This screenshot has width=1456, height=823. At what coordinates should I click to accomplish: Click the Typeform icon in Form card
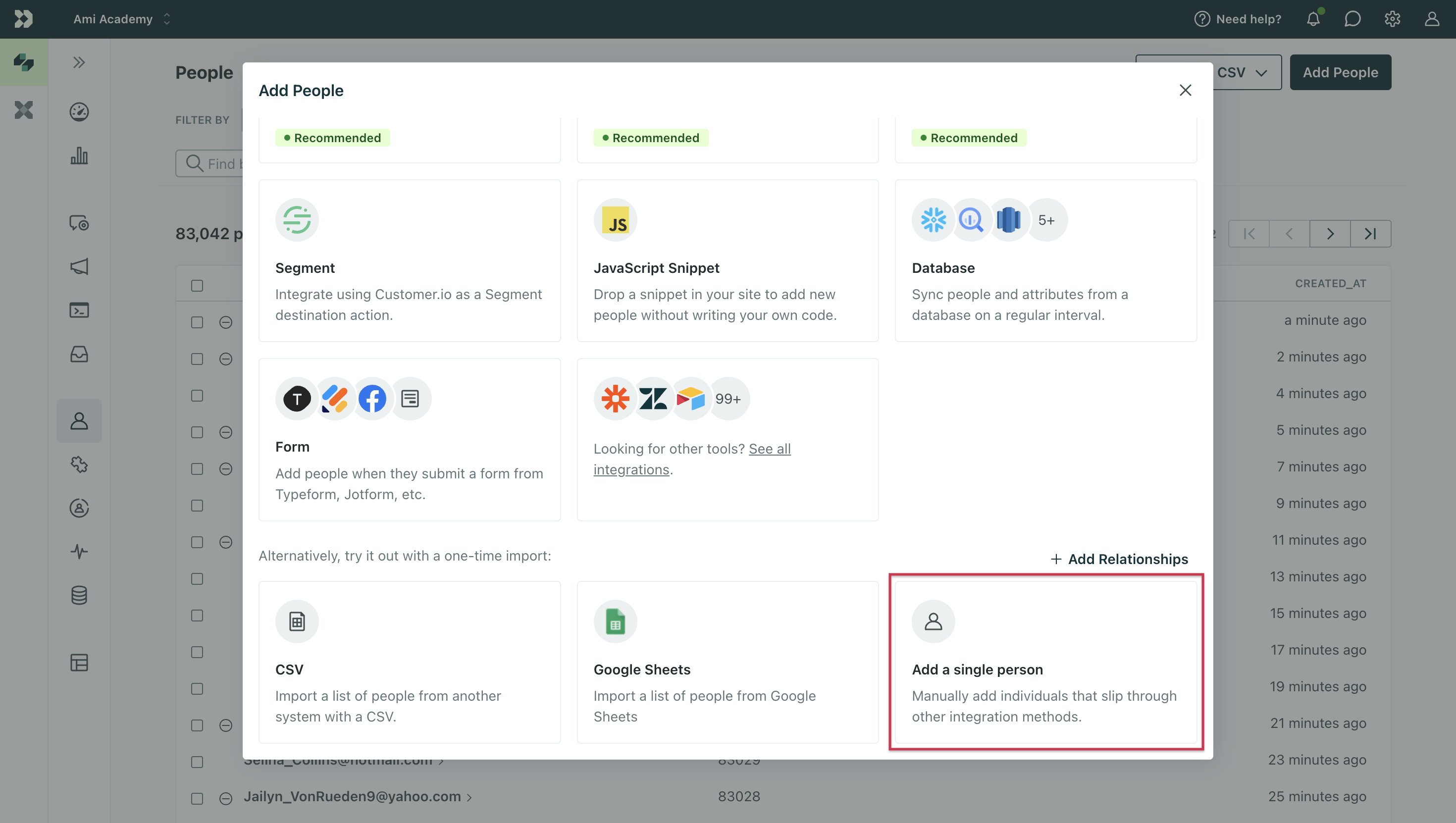coord(297,399)
